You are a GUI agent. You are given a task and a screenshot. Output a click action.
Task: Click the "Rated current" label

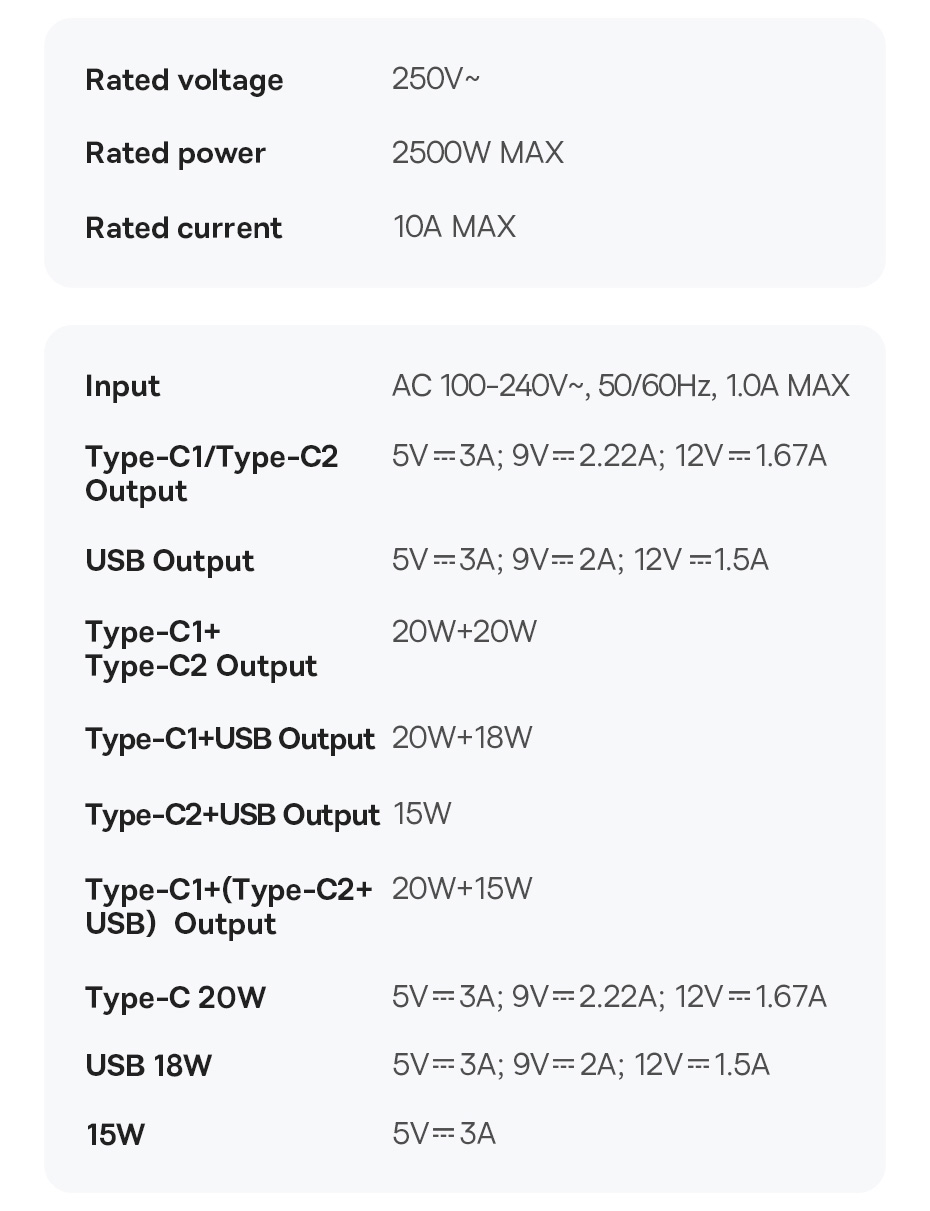click(184, 227)
